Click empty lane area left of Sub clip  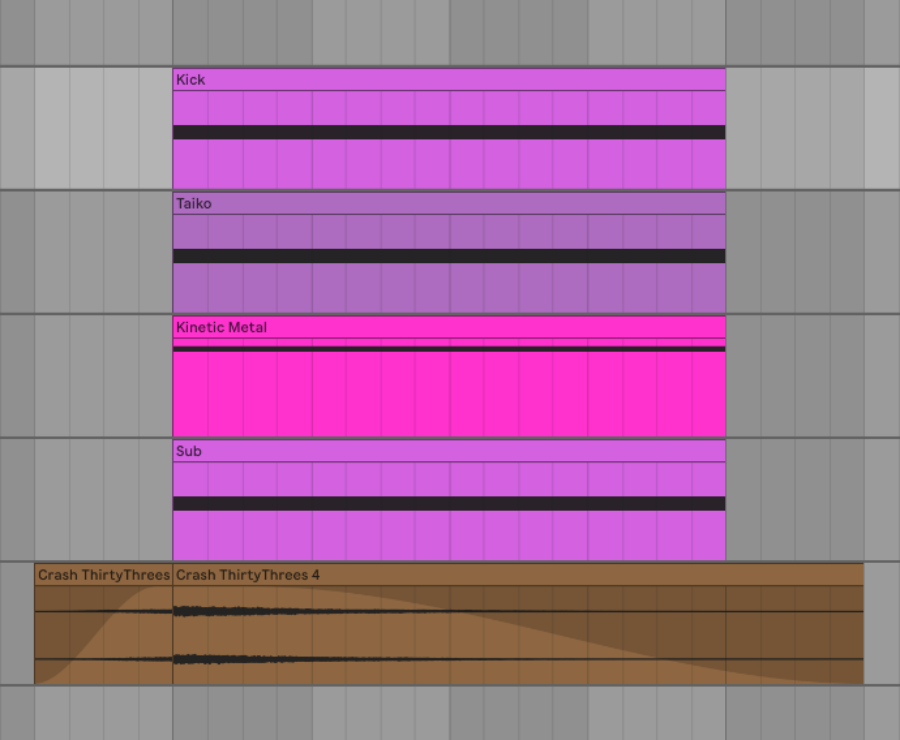click(86, 500)
